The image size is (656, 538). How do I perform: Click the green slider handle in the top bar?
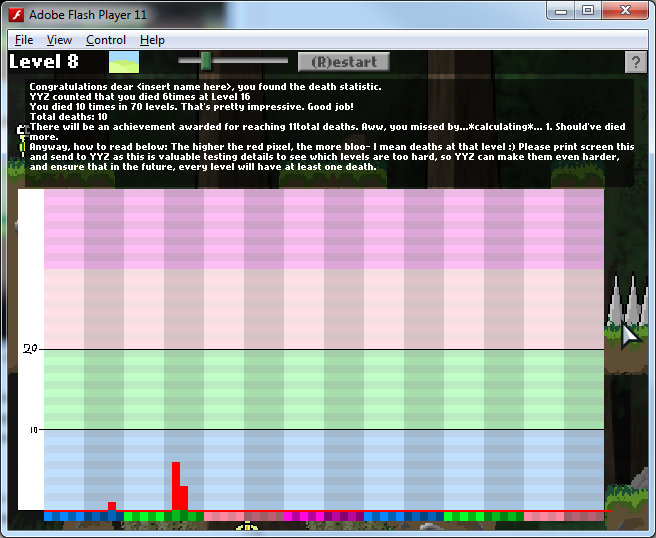(x=206, y=61)
